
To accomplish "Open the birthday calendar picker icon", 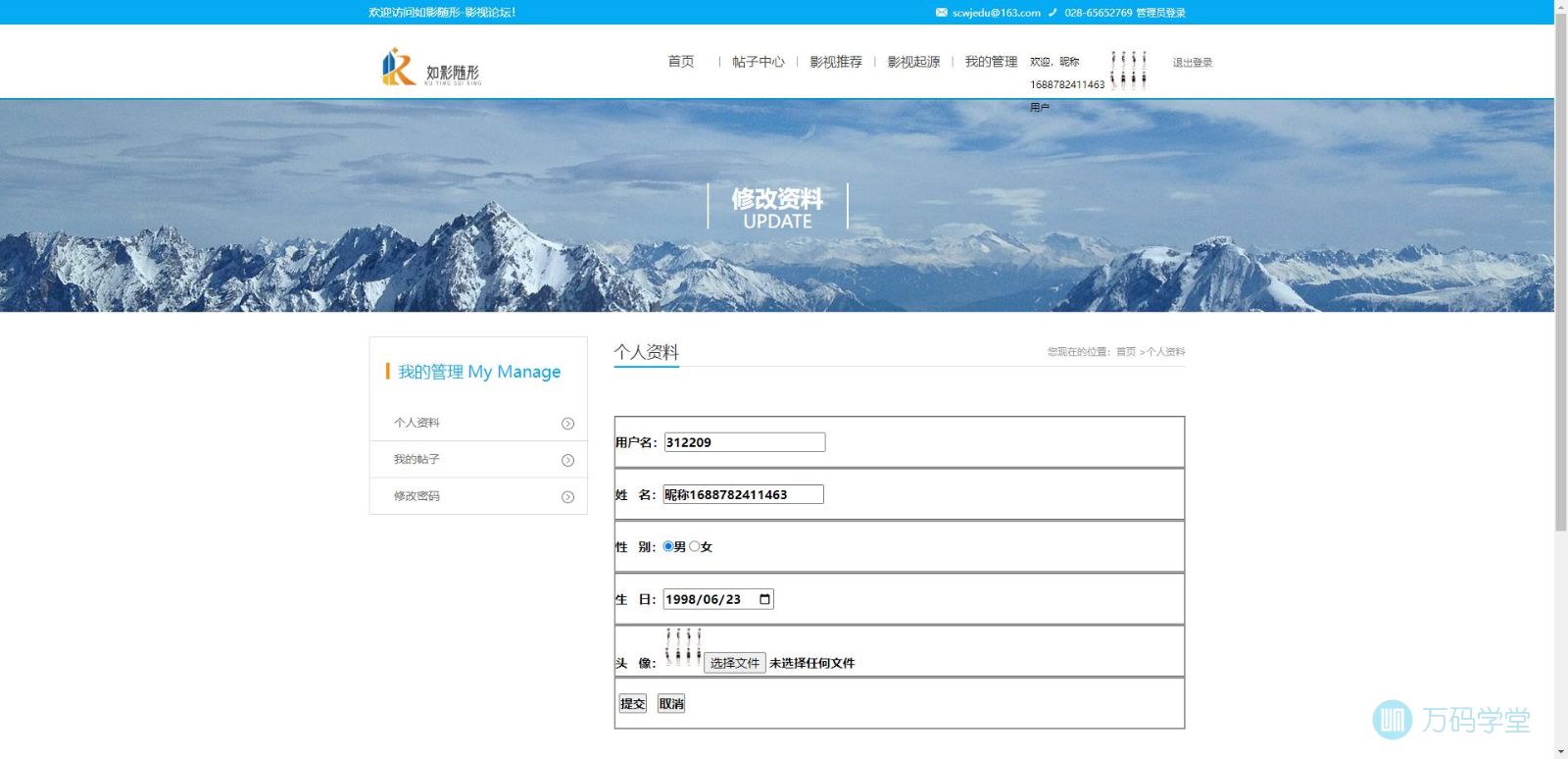I will (x=764, y=599).
